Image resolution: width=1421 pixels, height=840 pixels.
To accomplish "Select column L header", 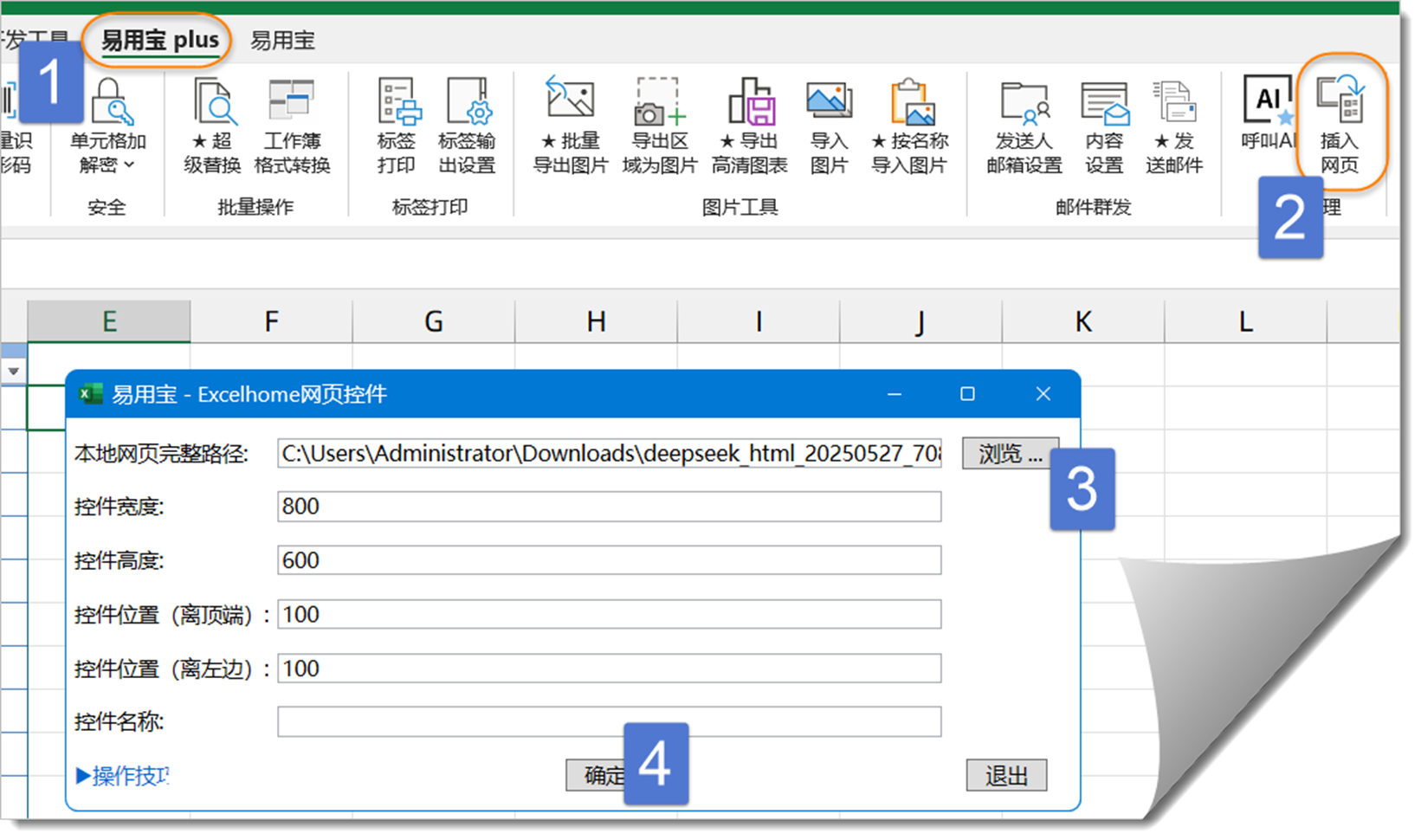I will click(x=1245, y=321).
